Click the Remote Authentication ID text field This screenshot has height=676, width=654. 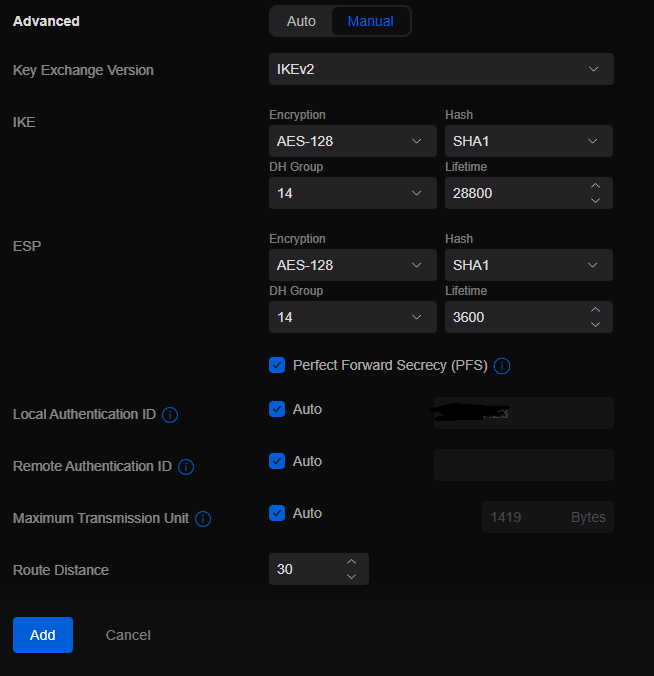[x=523, y=465]
